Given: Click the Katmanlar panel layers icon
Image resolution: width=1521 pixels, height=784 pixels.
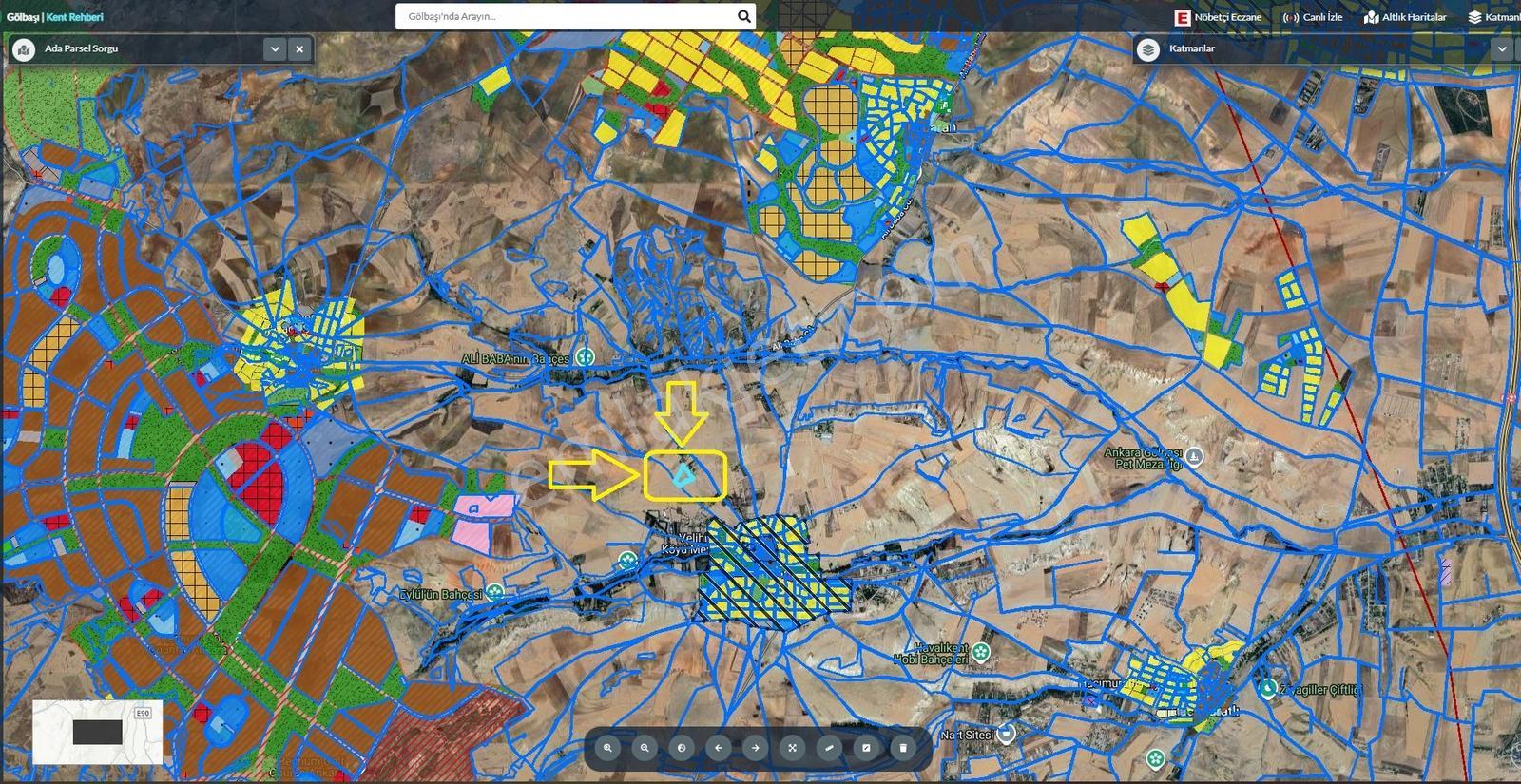Looking at the screenshot, I should [x=1148, y=49].
